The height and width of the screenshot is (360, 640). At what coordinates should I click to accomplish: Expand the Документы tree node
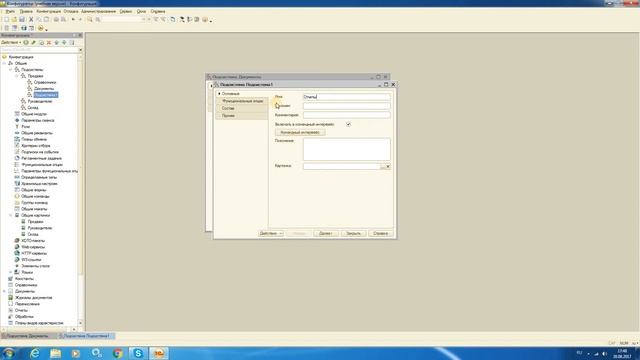(x=4, y=291)
